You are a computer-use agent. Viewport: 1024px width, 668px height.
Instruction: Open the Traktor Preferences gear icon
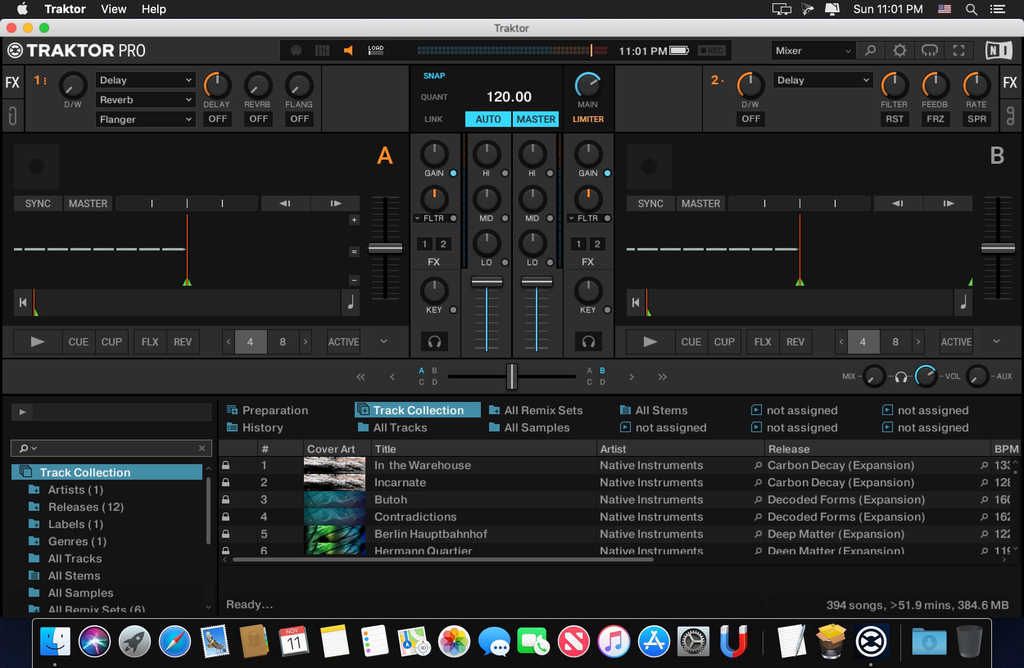(898, 49)
